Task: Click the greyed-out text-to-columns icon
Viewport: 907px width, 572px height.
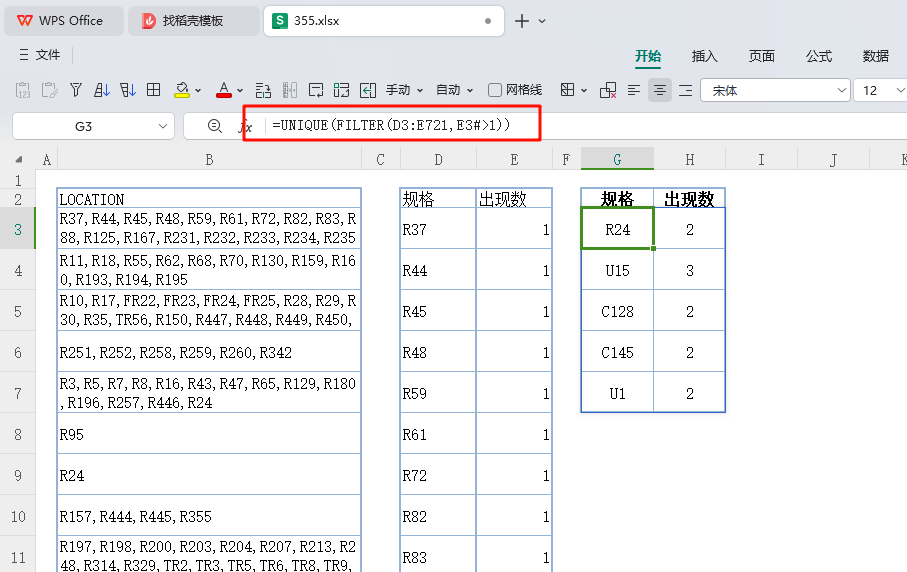Action: [290, 90]
